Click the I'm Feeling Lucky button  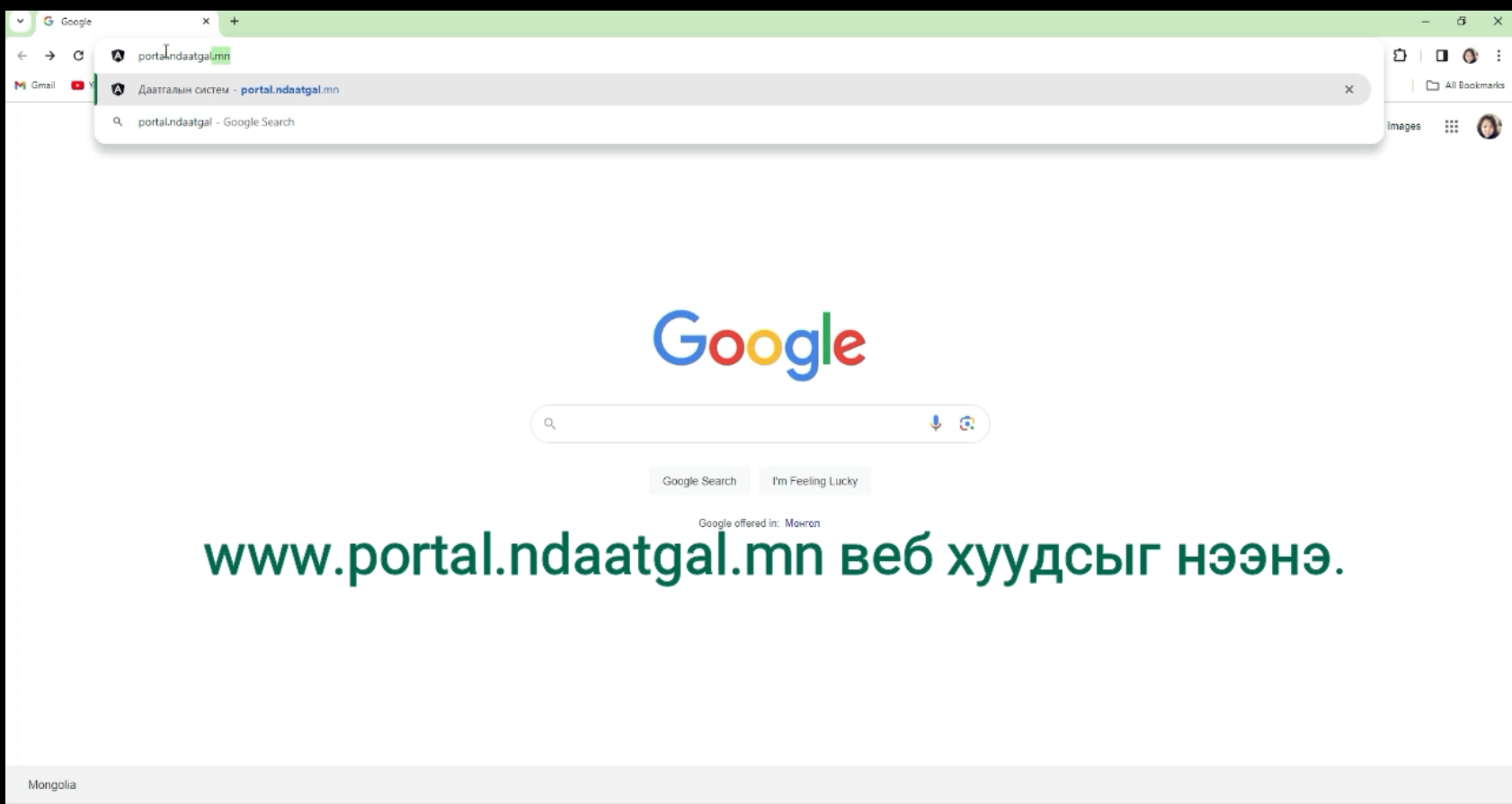click(x=814, y=481)
